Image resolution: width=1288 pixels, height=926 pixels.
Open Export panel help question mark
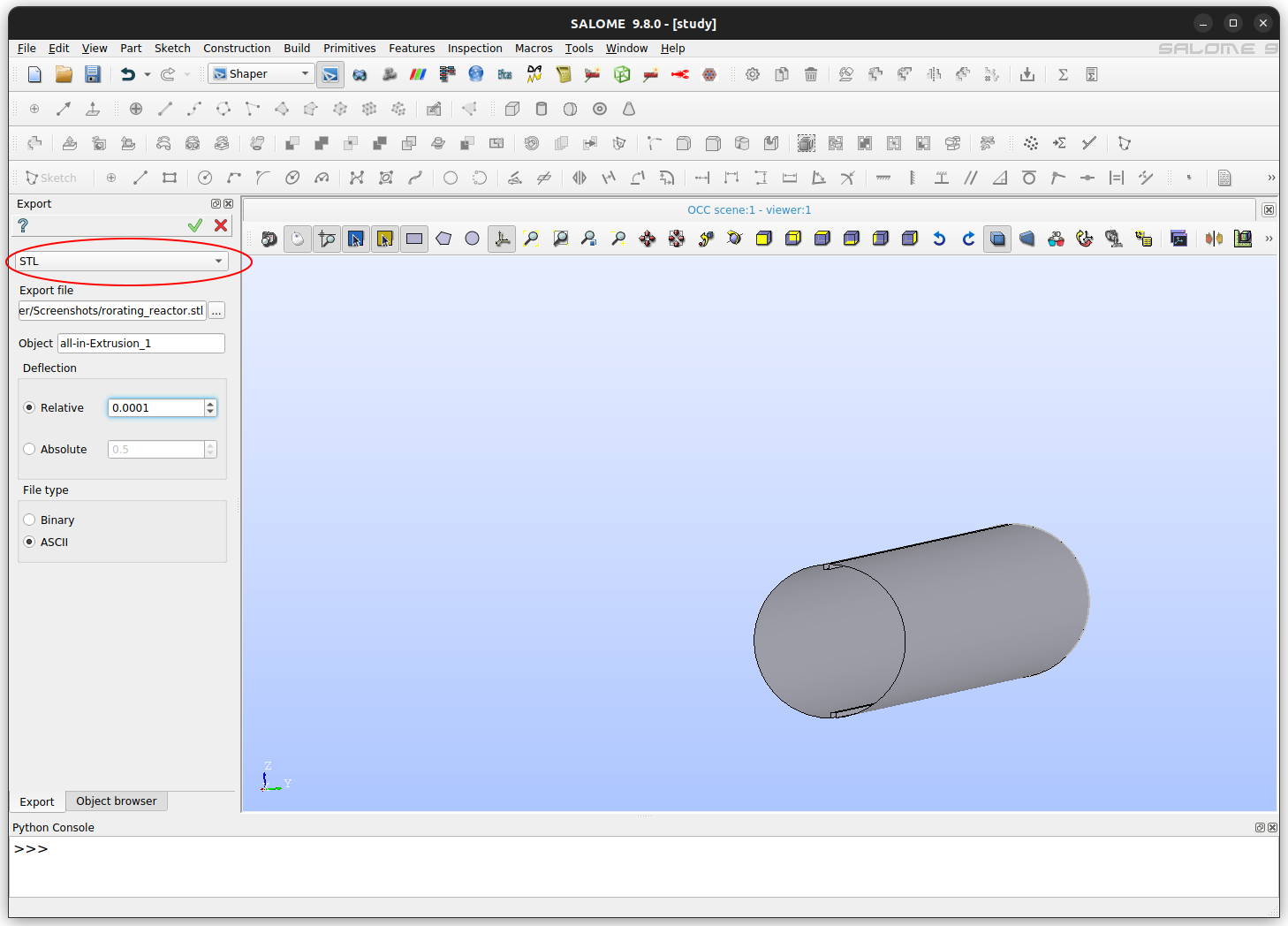tap(23, 226)
